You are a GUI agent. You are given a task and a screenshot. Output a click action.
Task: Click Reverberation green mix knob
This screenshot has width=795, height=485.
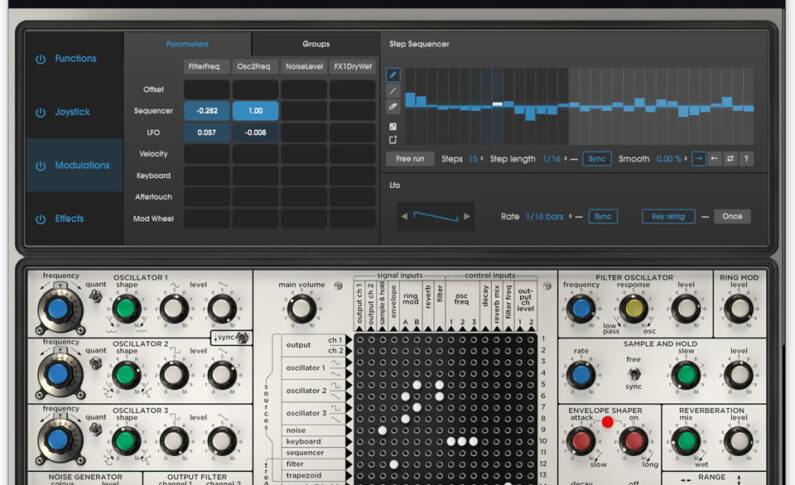(x=686, y=441)
